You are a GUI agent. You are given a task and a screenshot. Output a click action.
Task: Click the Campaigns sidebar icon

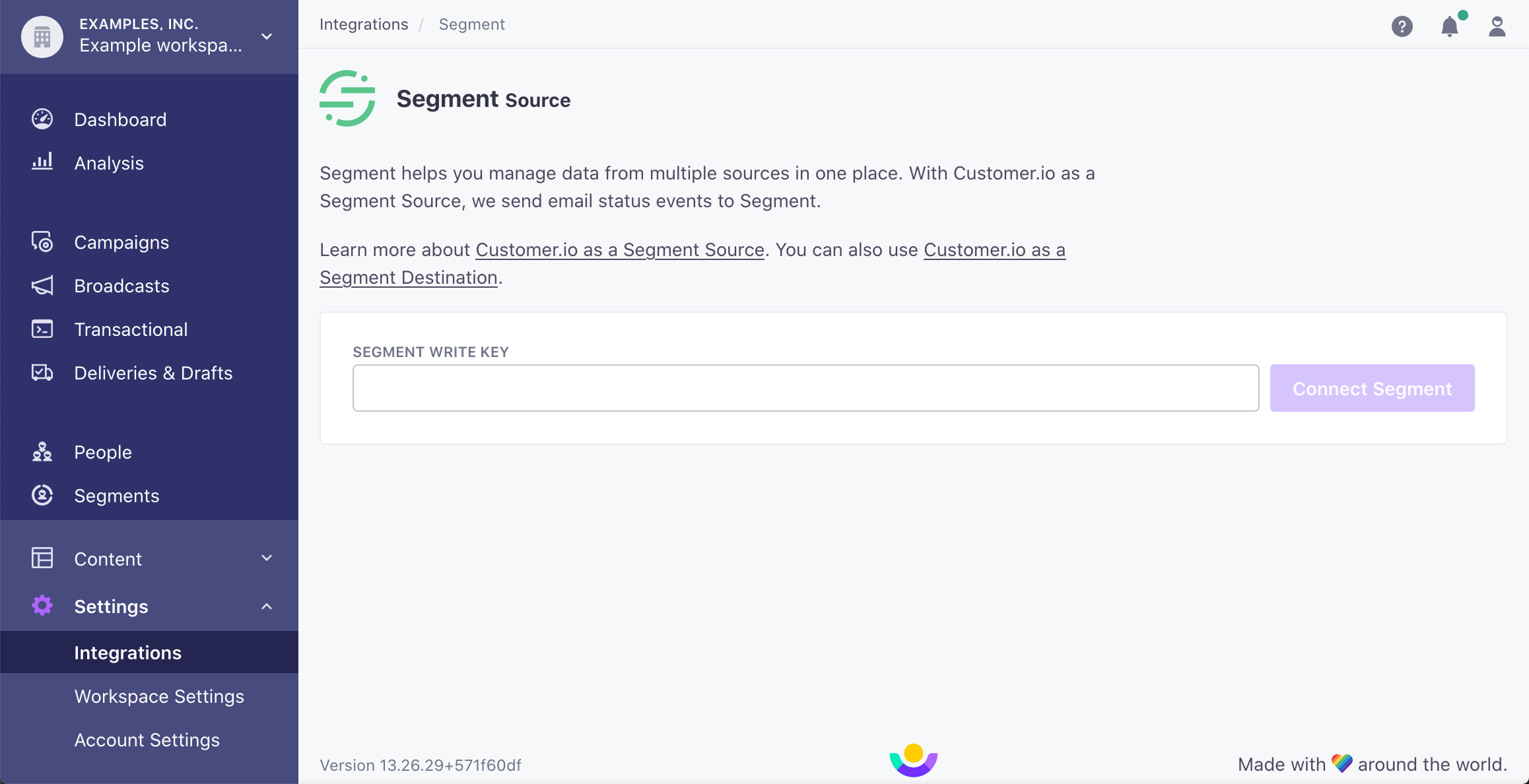[x=42, y=242]
